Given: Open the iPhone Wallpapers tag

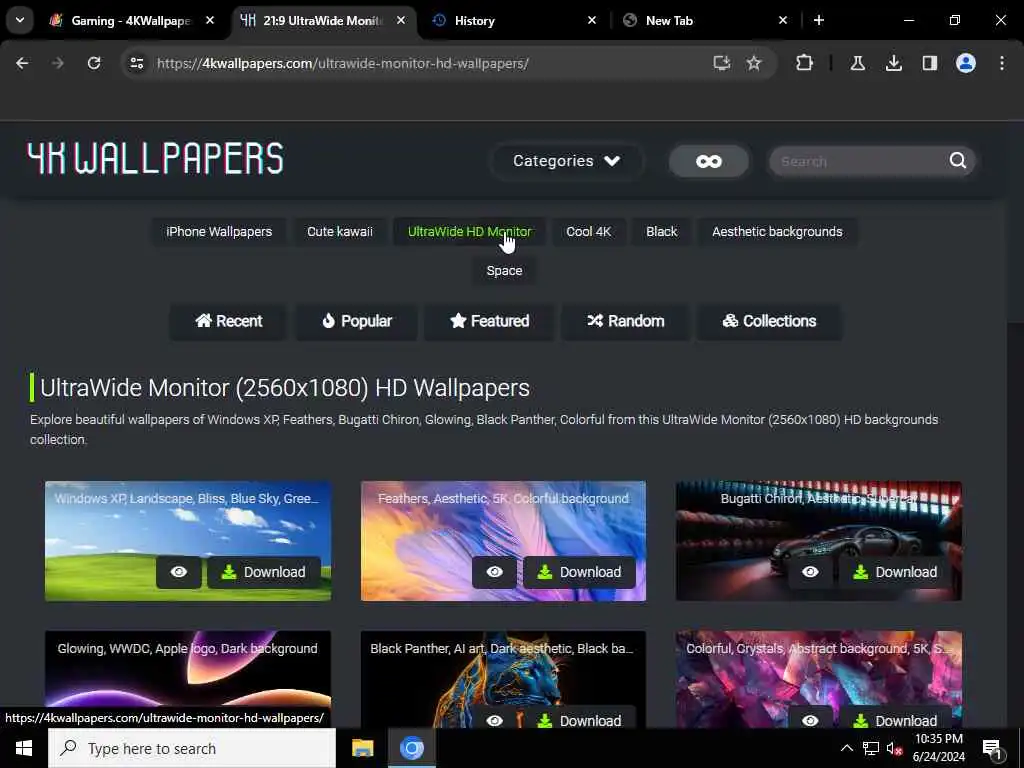Looking at the screenshot, I should click(x=219, y=232).
